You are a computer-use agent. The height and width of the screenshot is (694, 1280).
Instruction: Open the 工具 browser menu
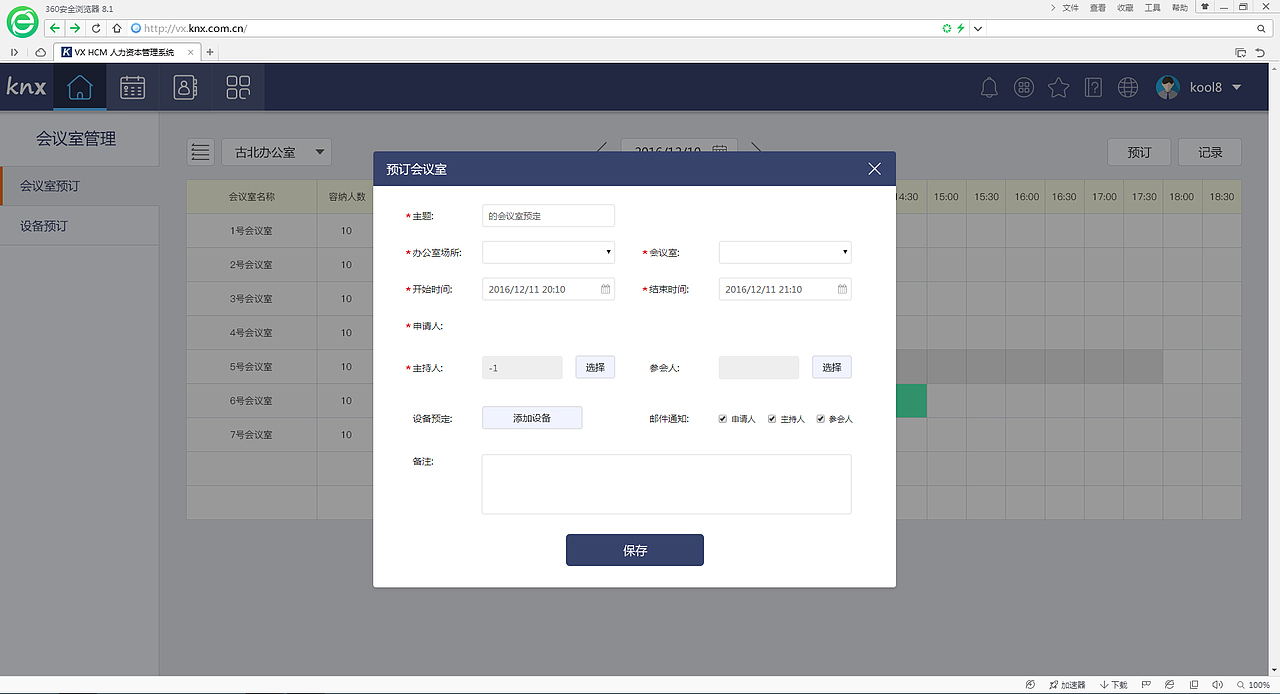point(1153,7)
